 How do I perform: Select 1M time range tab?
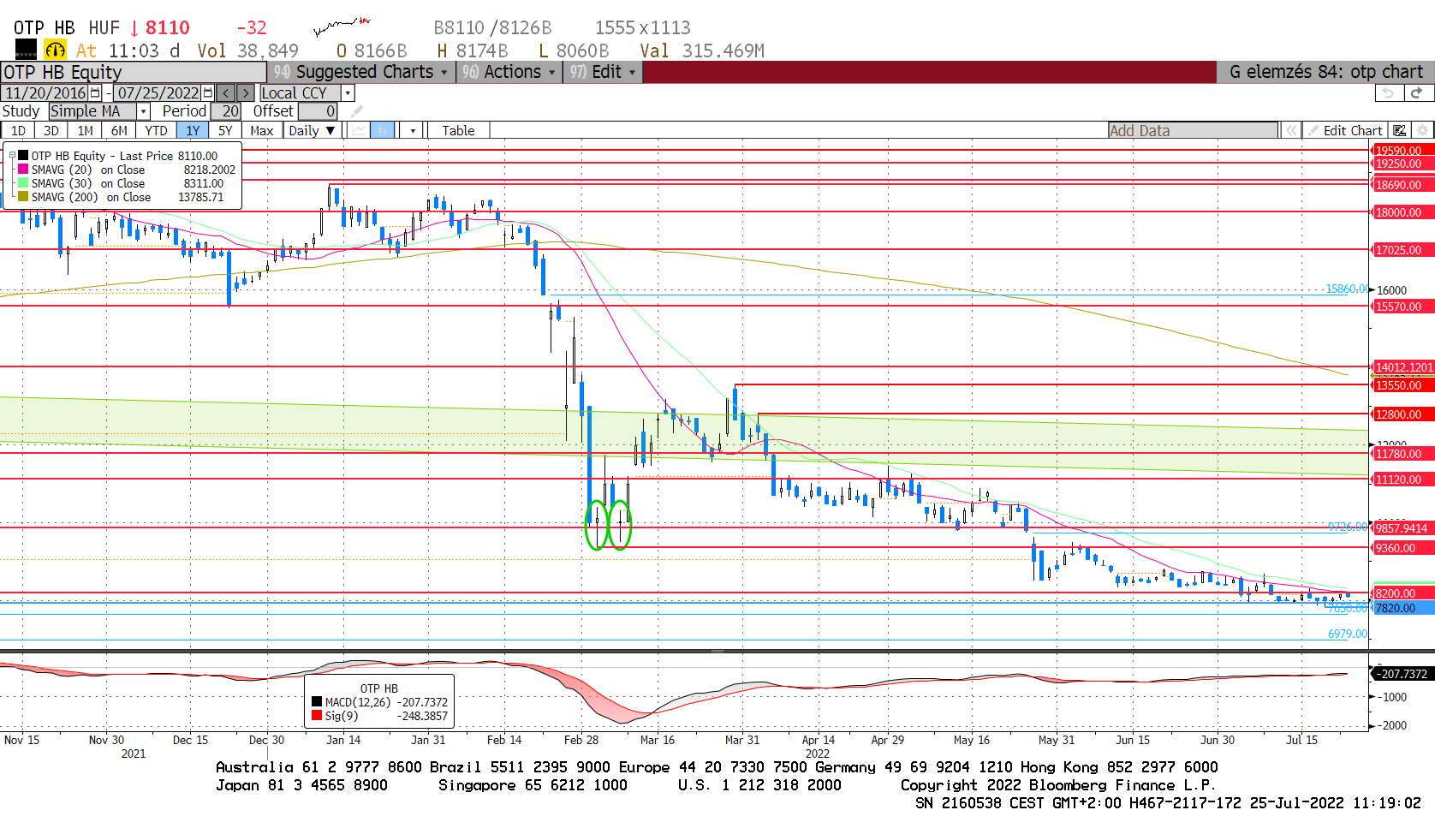[x=85, y=130]
